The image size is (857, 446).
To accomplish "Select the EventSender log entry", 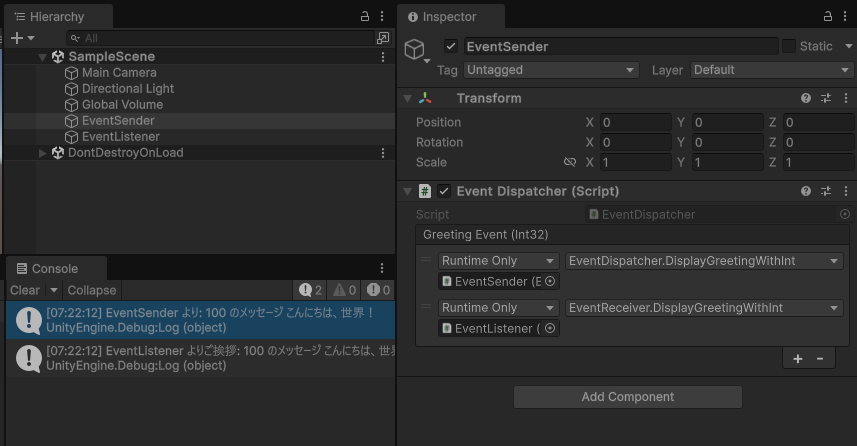I will [x=201, y=320].
